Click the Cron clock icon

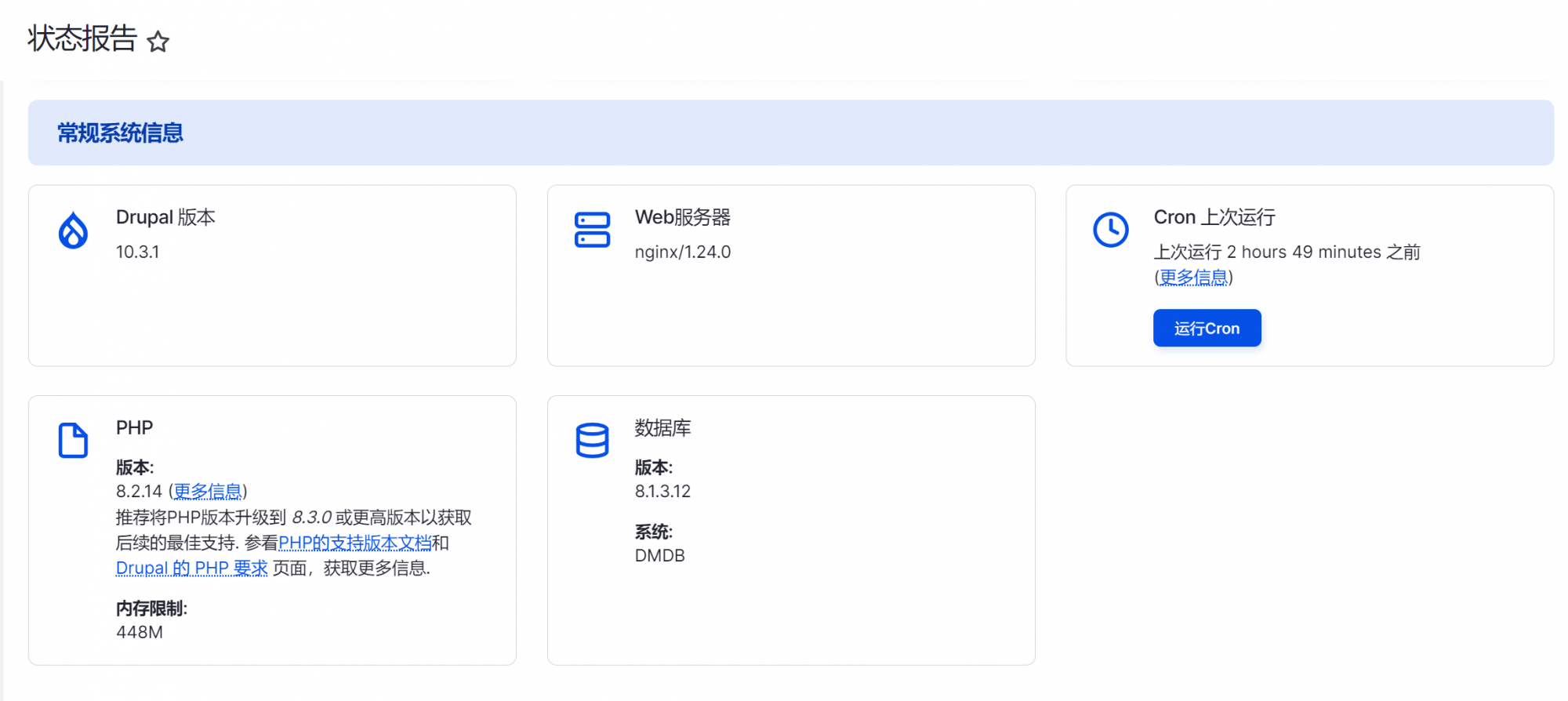1111,230
